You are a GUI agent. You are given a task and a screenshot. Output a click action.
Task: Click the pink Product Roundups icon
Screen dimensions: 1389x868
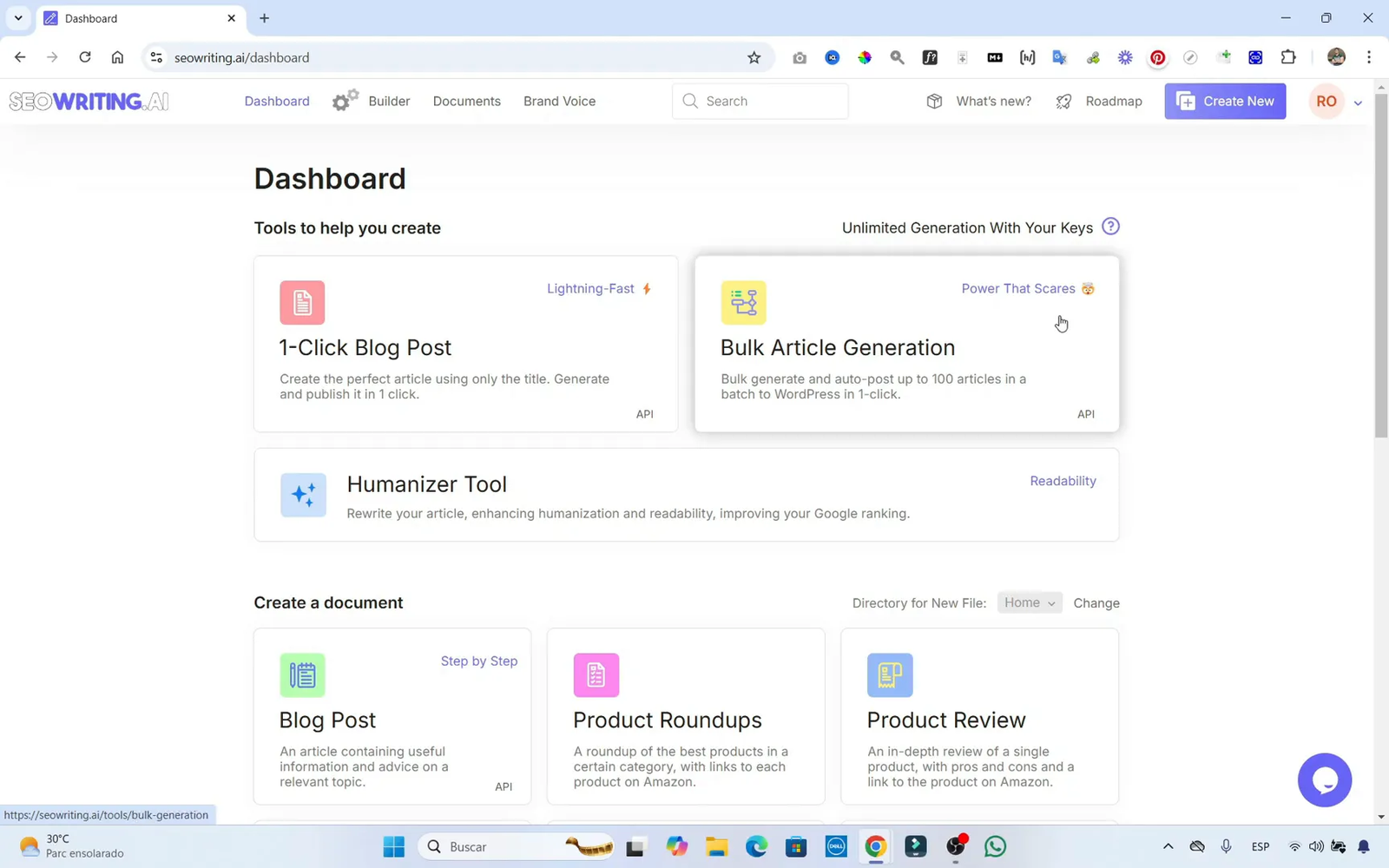click(x=596, y=675)
